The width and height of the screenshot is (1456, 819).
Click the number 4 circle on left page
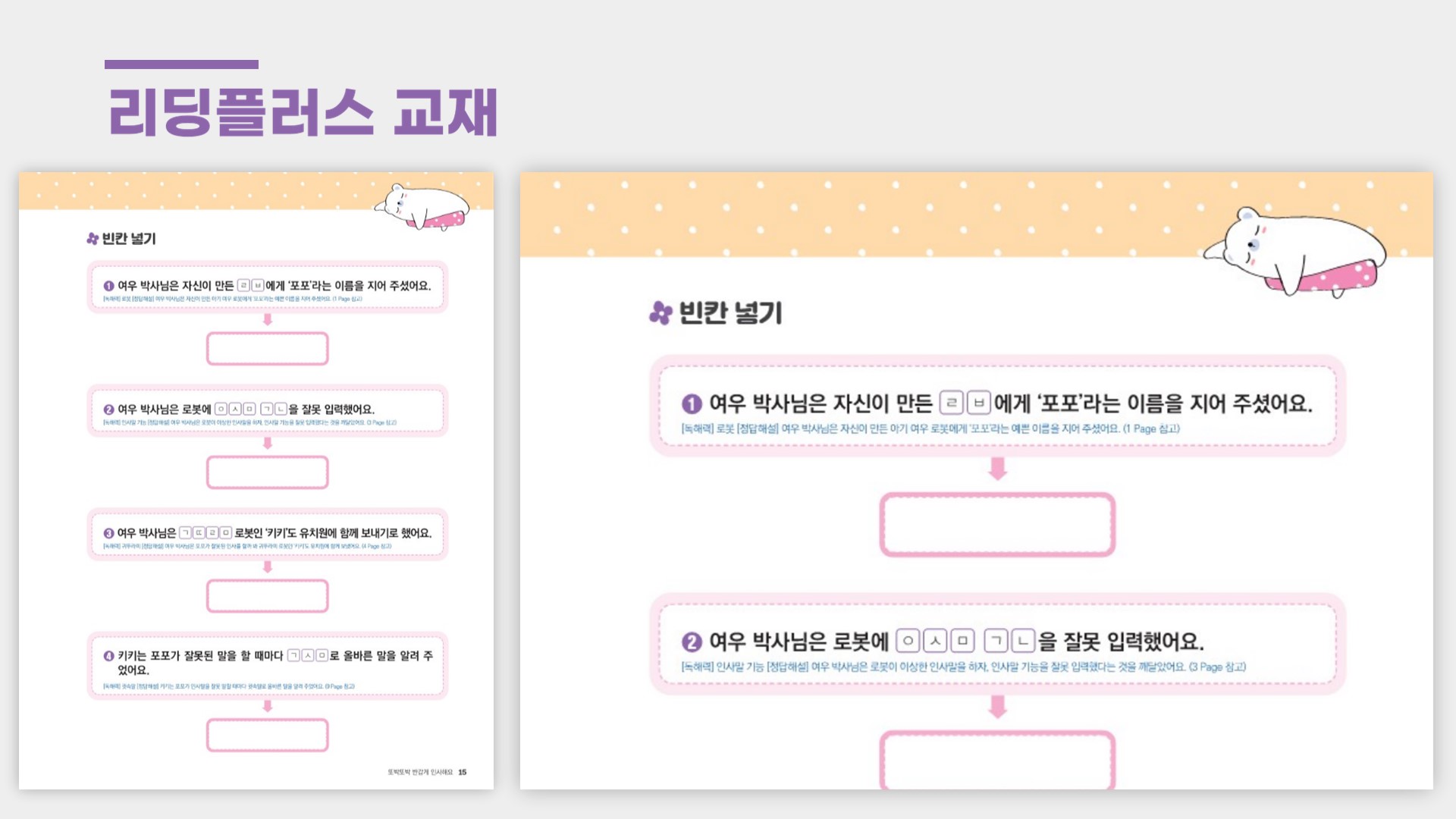pos(108,656)
